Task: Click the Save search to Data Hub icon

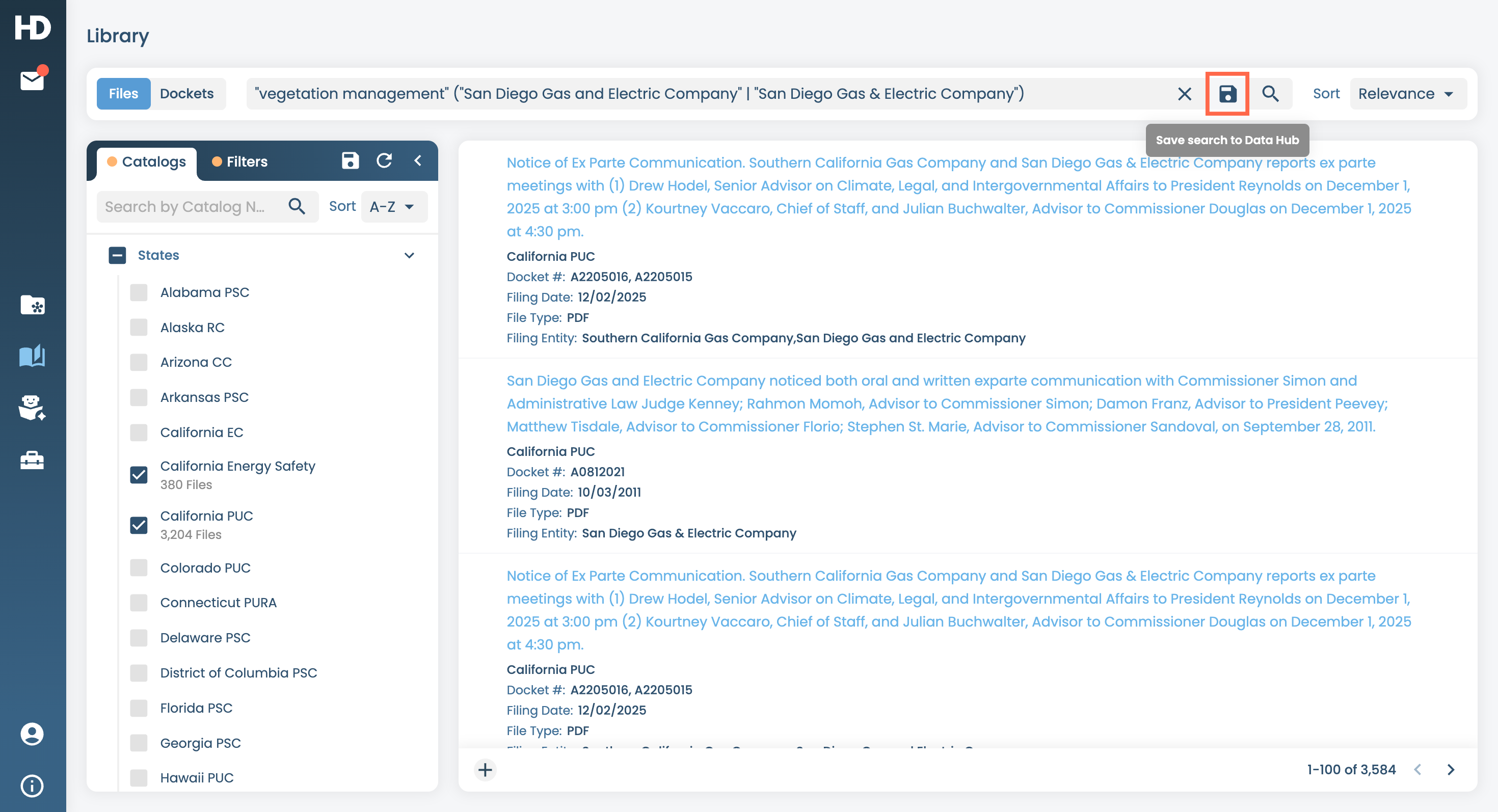Action: point(1227,94)
